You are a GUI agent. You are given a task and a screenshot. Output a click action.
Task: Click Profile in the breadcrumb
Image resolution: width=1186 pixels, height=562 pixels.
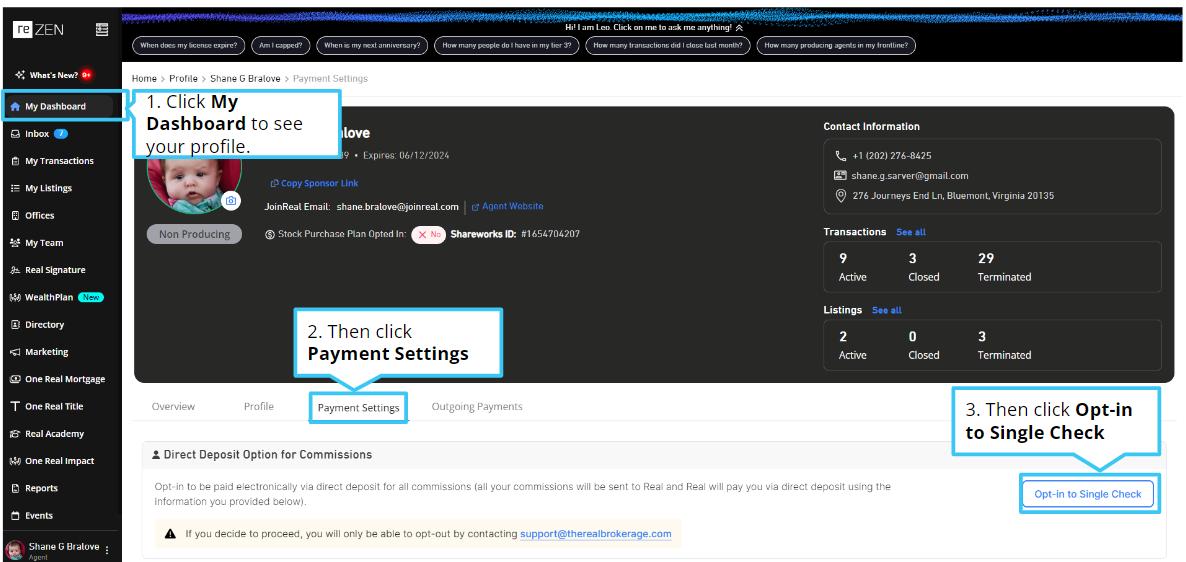[x=183, y=78]
